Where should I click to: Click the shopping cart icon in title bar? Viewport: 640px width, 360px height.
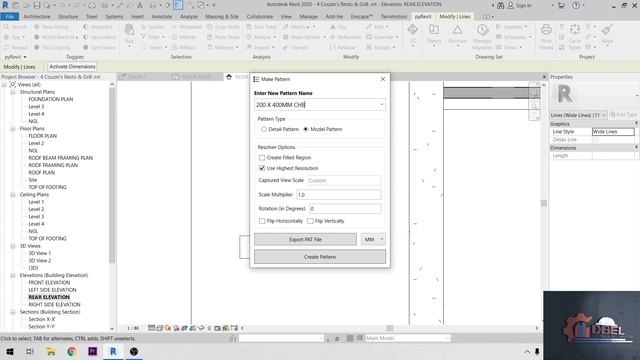click(561, 5)
